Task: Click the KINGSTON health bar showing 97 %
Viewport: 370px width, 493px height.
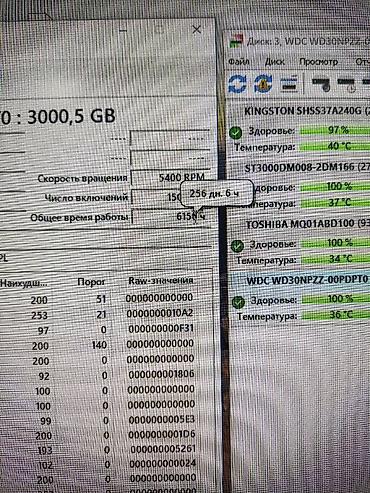Action: click(335, 130)
